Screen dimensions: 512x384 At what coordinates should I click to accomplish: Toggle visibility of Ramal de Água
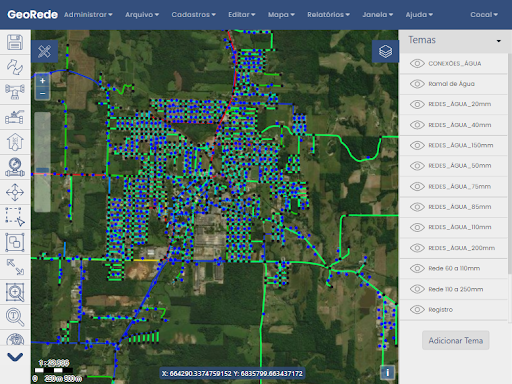(x=417, y=84)
